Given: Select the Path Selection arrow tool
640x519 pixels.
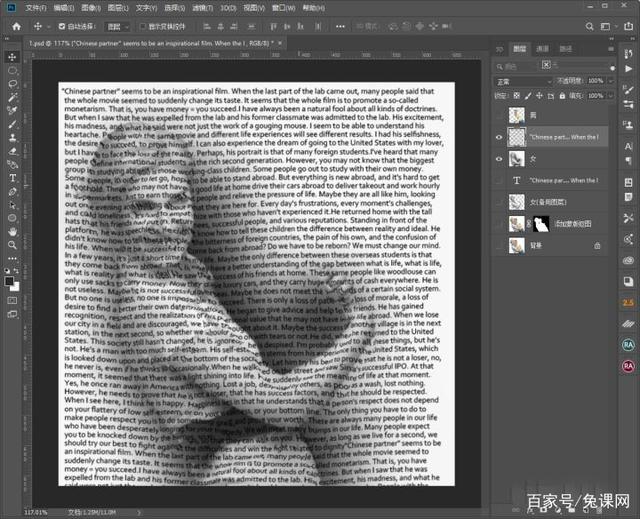Looking at the screenshot, I should click(12, 205).
